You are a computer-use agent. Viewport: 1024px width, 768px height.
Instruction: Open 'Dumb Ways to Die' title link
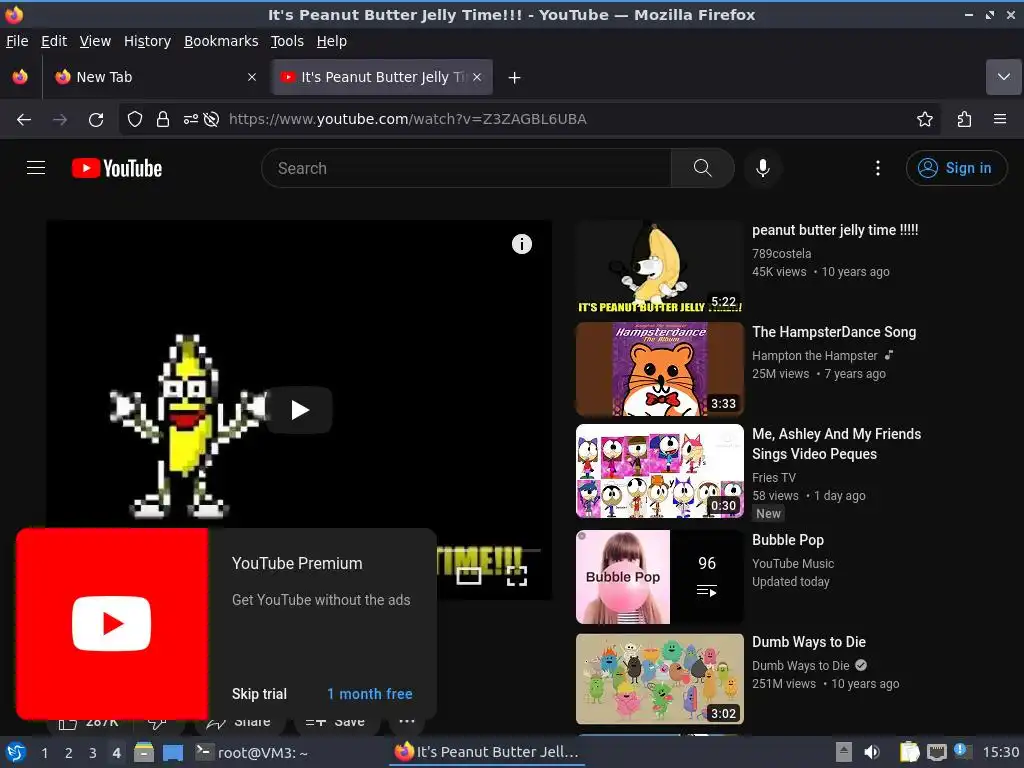[808, 642]
